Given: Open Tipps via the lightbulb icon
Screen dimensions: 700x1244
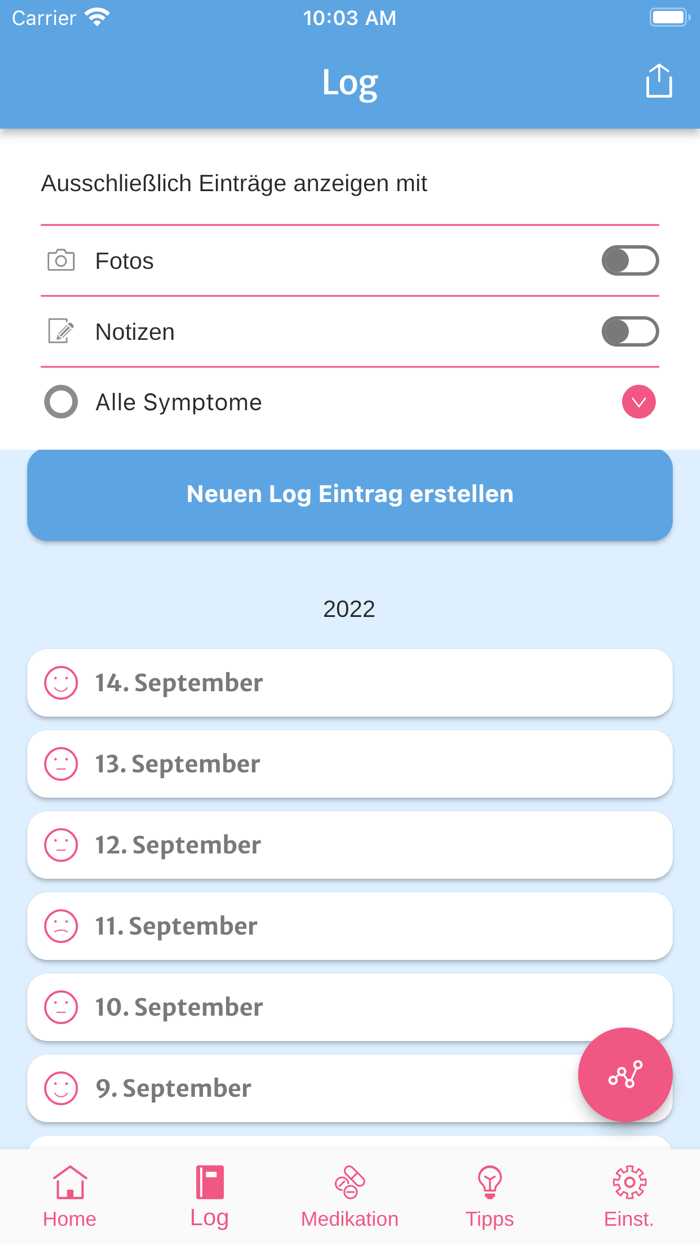Looking at the screenshot, I should (489, 1182).
